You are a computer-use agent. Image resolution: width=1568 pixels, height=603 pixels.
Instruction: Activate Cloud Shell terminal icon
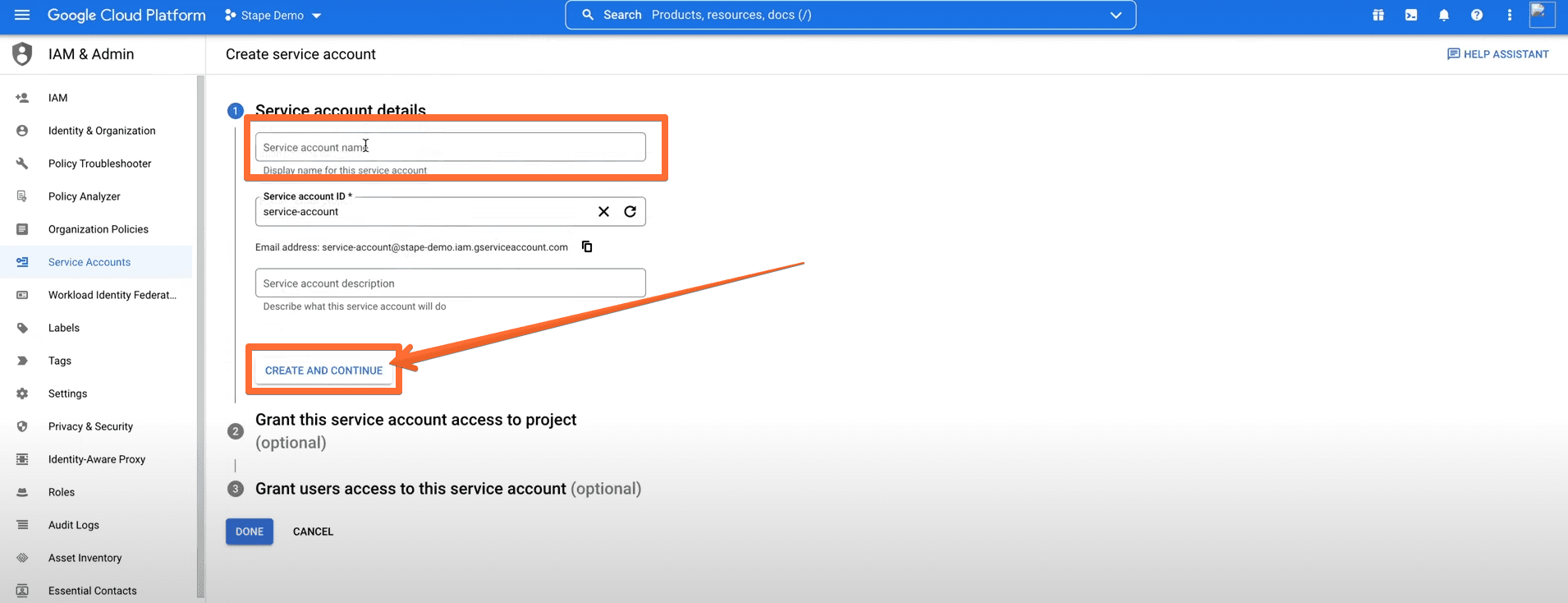pyautogui.click(x=1411, y=15)
